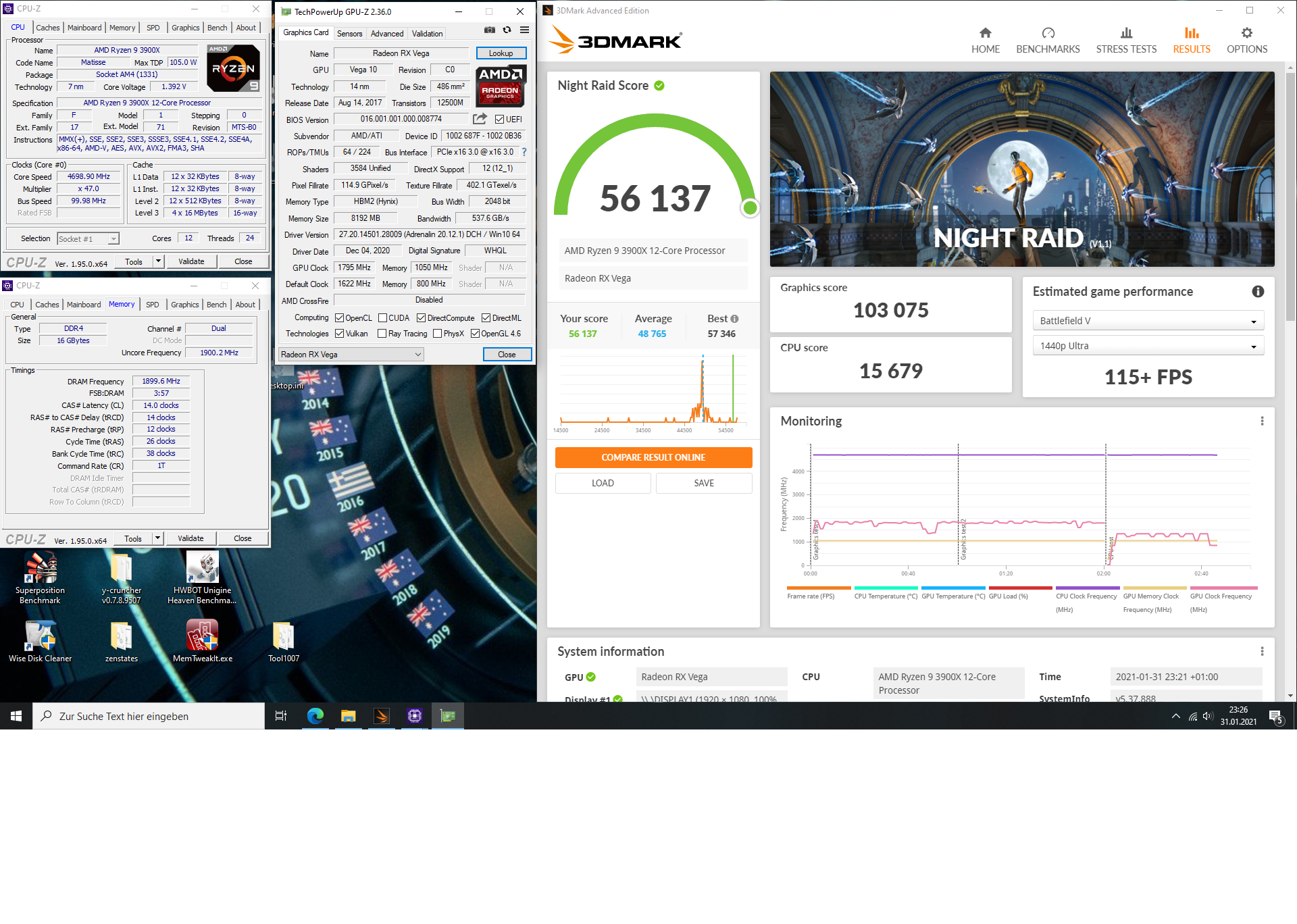Switch to Graphics tab in lower CPU-Z

pyautogui.click(x=184, y=305)
